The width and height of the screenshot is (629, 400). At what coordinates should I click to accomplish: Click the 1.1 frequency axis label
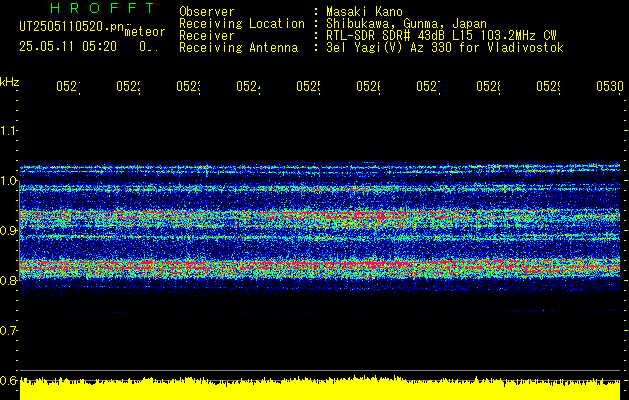pyautogui.click(x=8, y=131)
